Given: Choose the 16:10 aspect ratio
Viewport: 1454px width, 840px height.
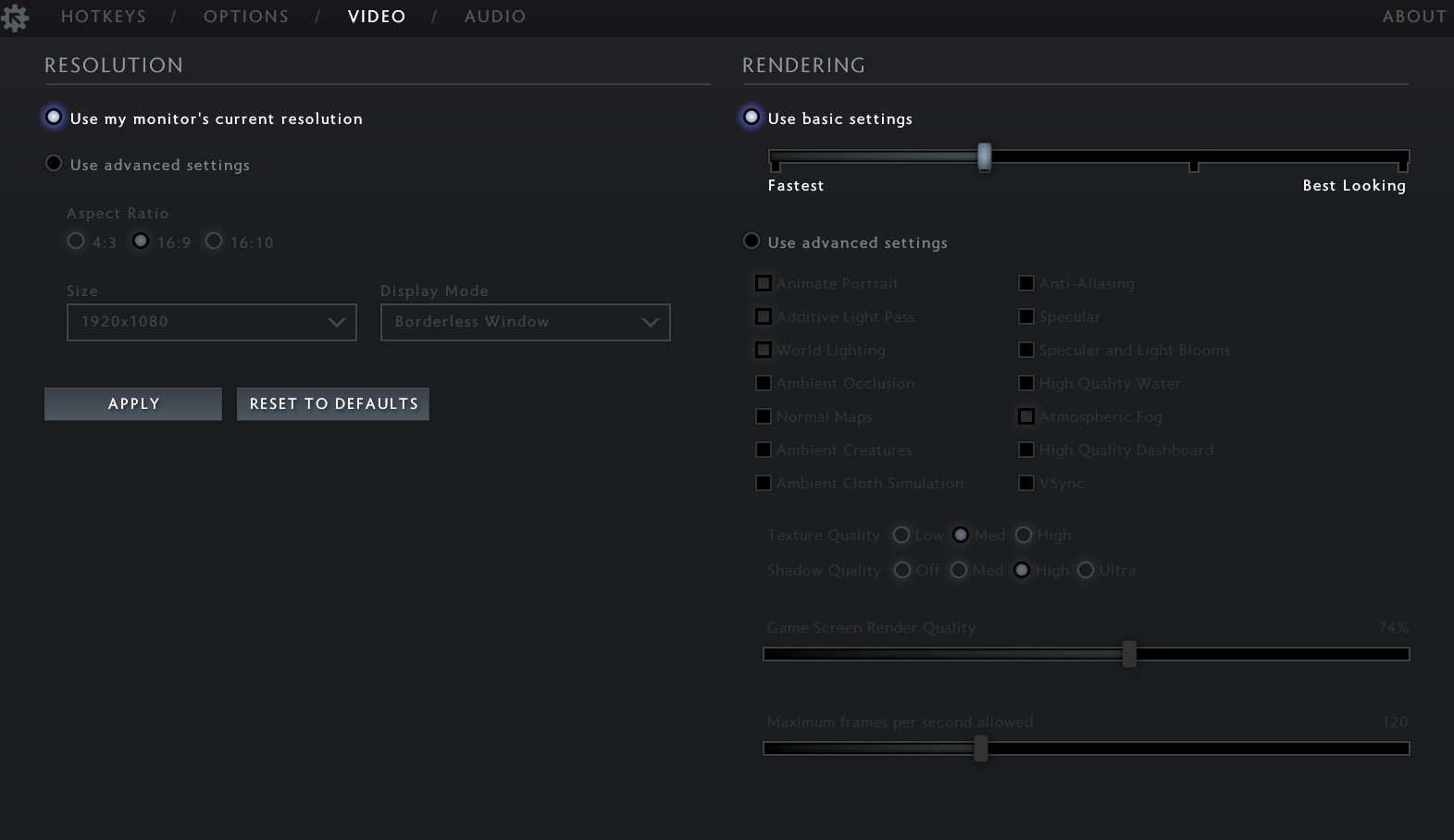Looking at the screenshot, I should [214, 241].
